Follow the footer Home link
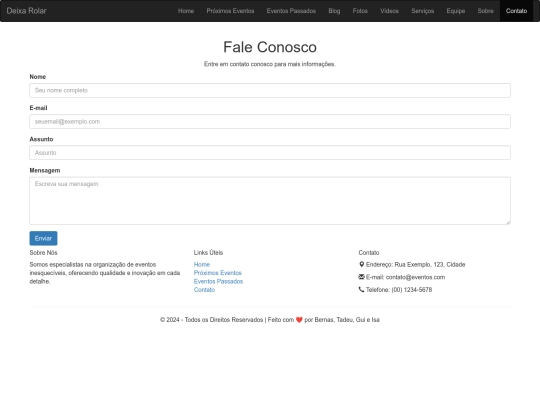The height and width of the screenshot is (405, 540). 202,264
